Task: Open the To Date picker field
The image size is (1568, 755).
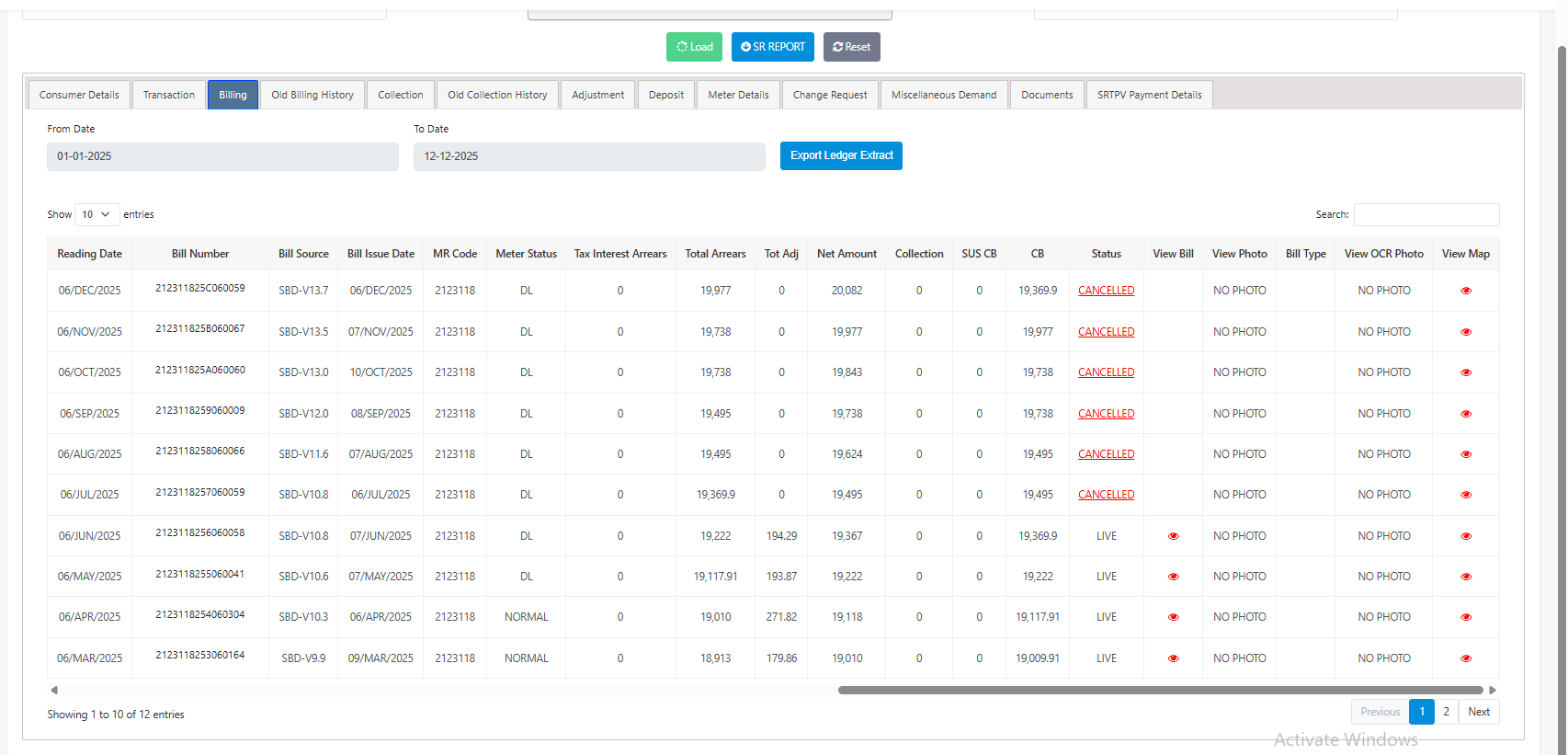Action: click(x=588, y=156)
